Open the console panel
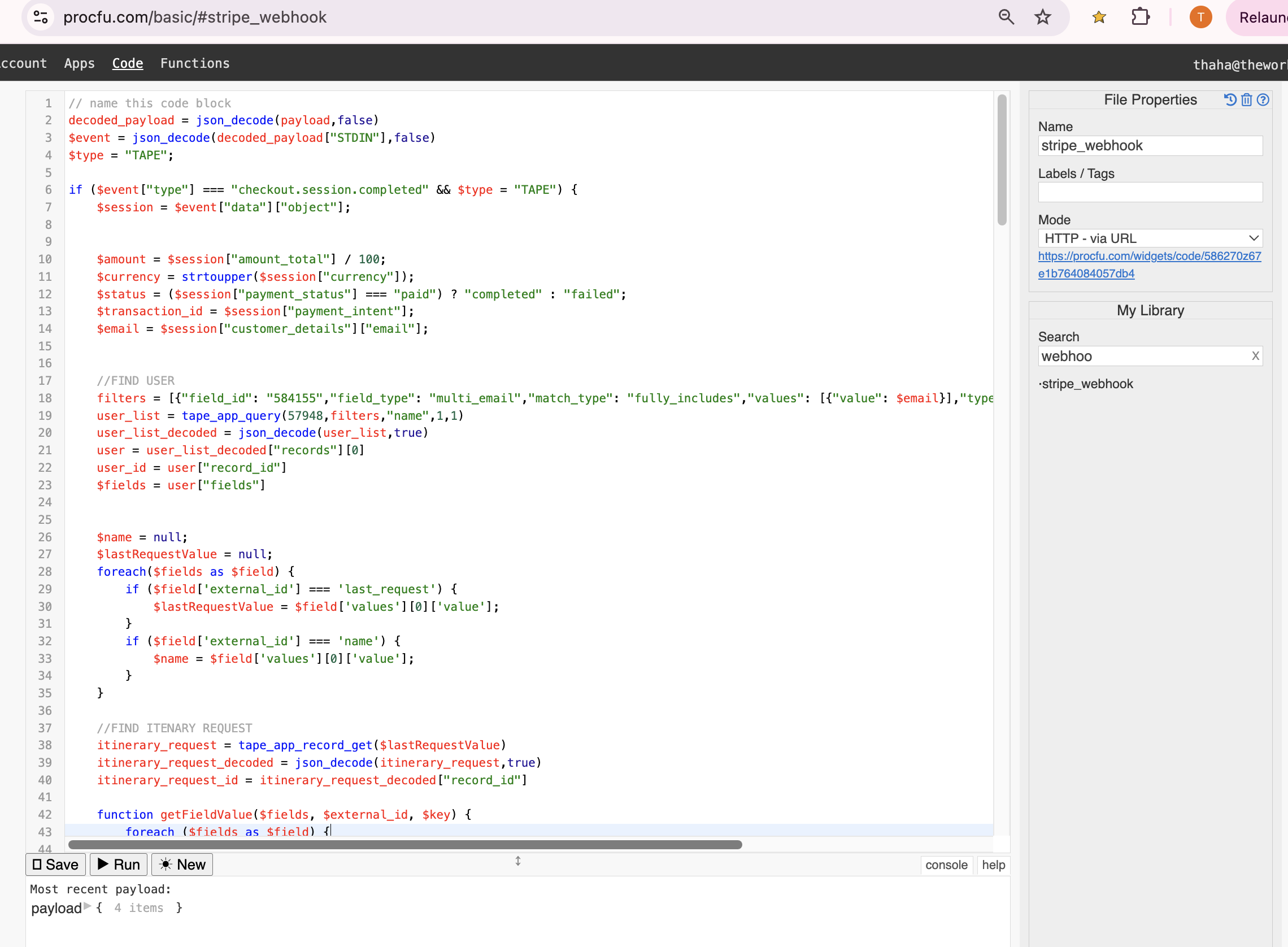Image resolution: width=1288 pixels, height=947 pixels. click(x=946, y=865)
